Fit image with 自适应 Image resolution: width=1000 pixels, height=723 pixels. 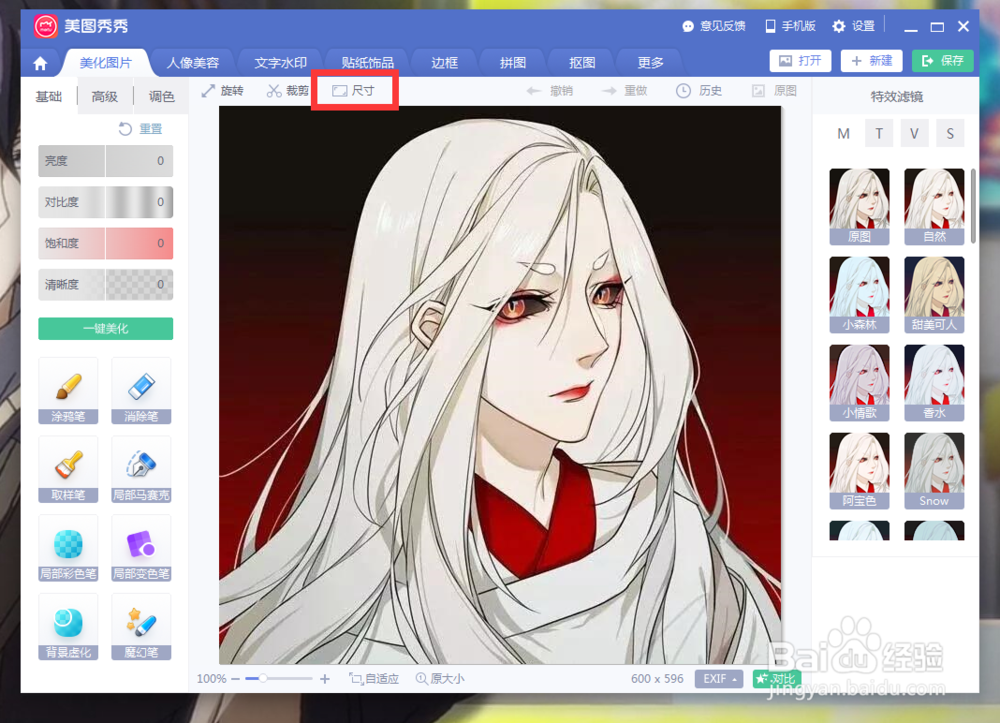tap(374, 679)
